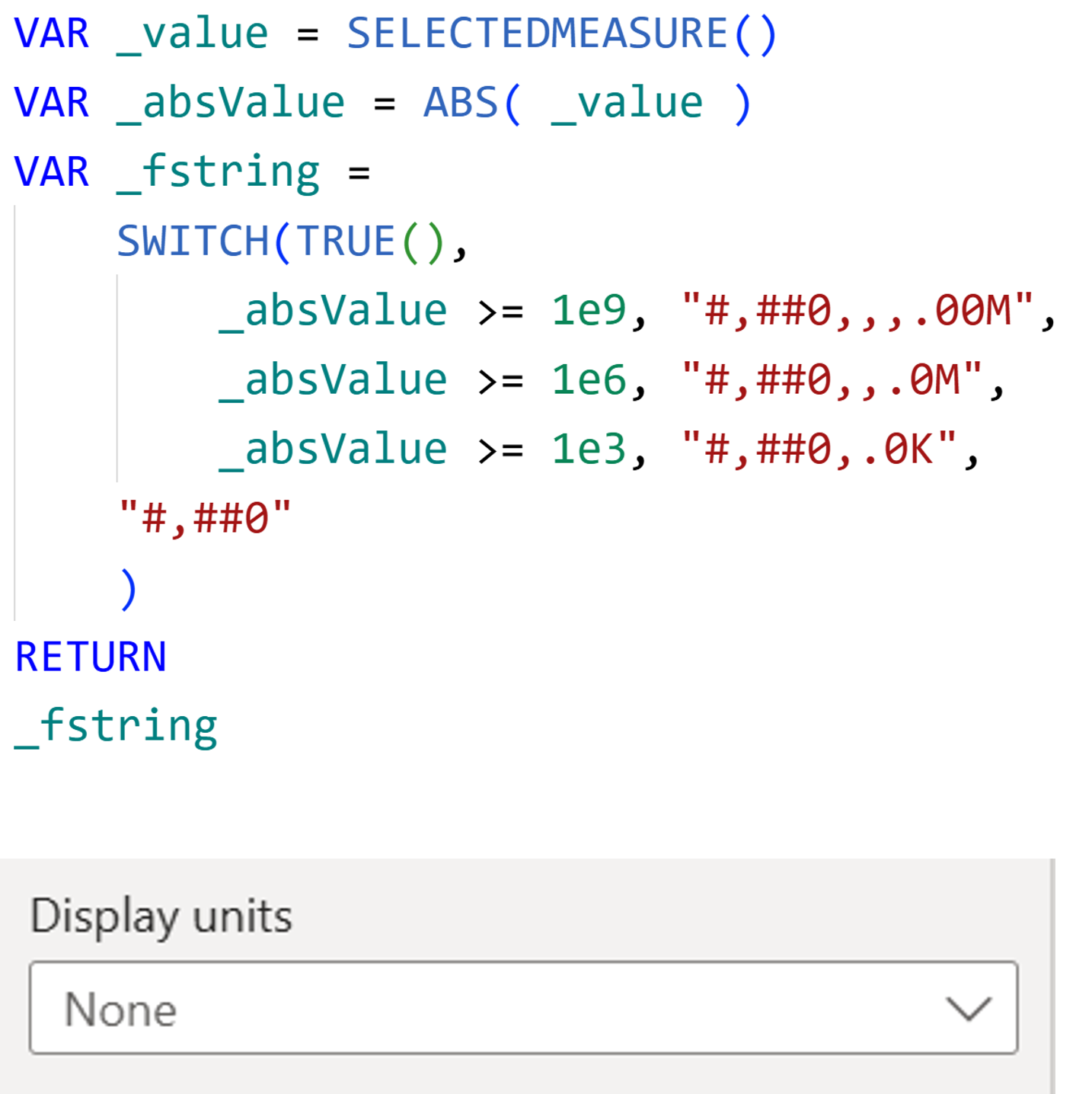
Task: Click the _fstring declaration on the third line
Action: pos(218,172)
